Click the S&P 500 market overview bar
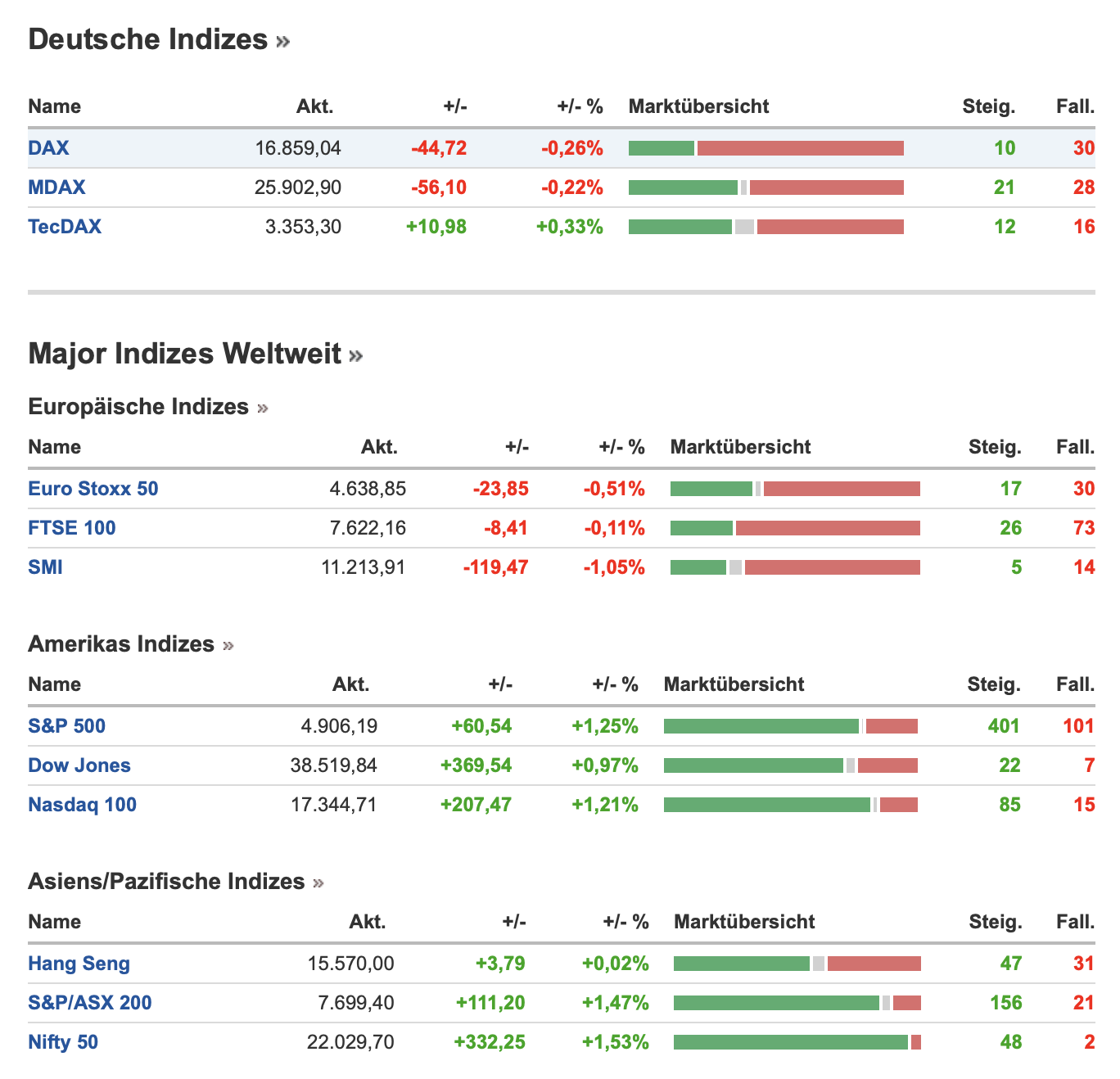This screenshot has height=1079, width=1120. pyautogui.click(x=791, y=726)
